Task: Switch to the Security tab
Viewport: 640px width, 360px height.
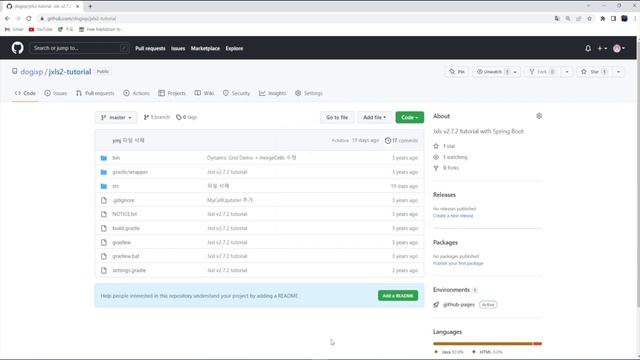Action: click(236, 93)
